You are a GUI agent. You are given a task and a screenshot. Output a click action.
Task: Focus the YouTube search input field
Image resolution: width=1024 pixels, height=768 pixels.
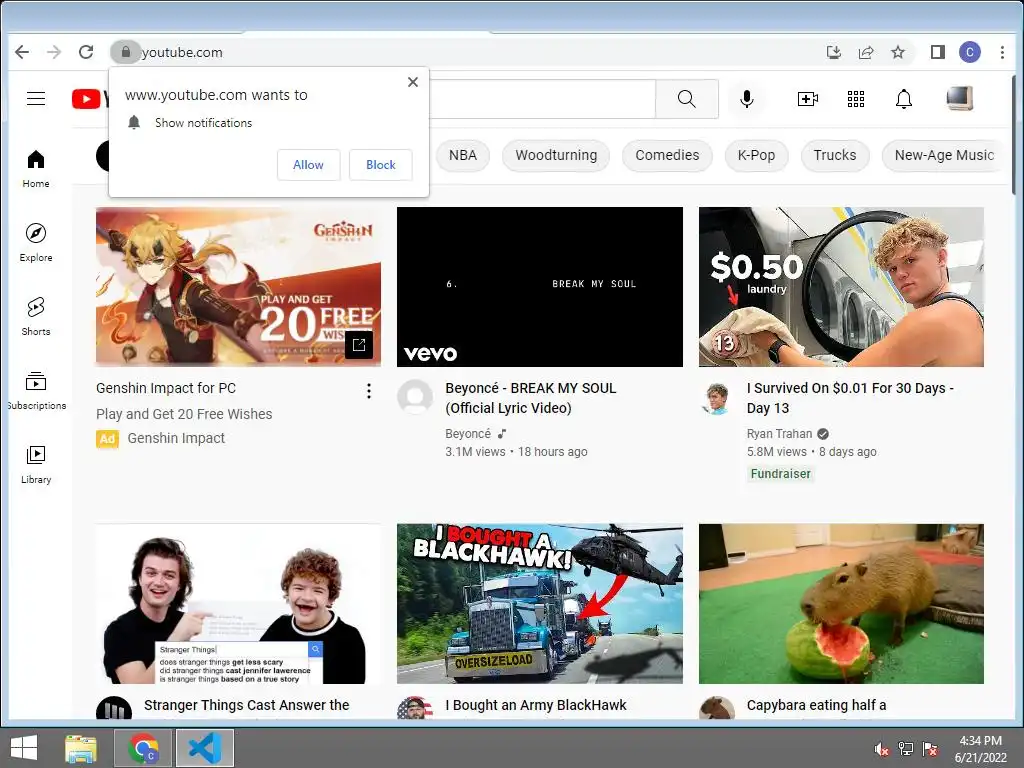542,99
